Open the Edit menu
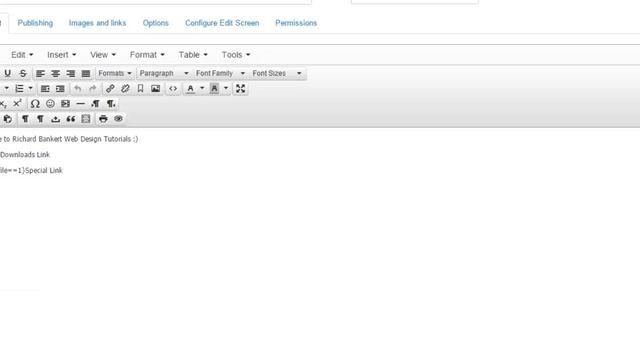The image size is (640, 360). point(22,55)
